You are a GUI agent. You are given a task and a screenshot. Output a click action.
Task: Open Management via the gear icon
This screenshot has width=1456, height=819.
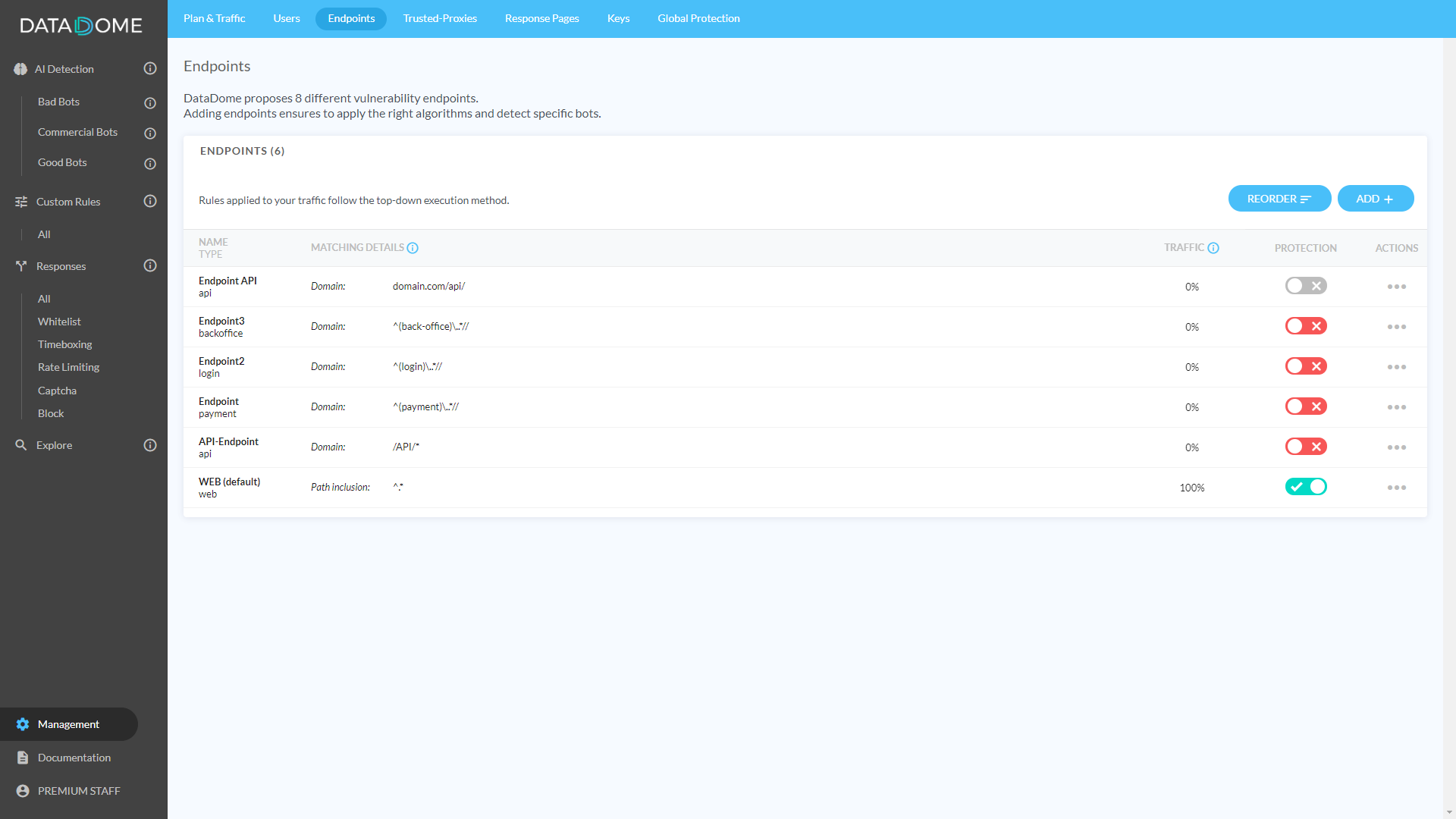point(23,724)
